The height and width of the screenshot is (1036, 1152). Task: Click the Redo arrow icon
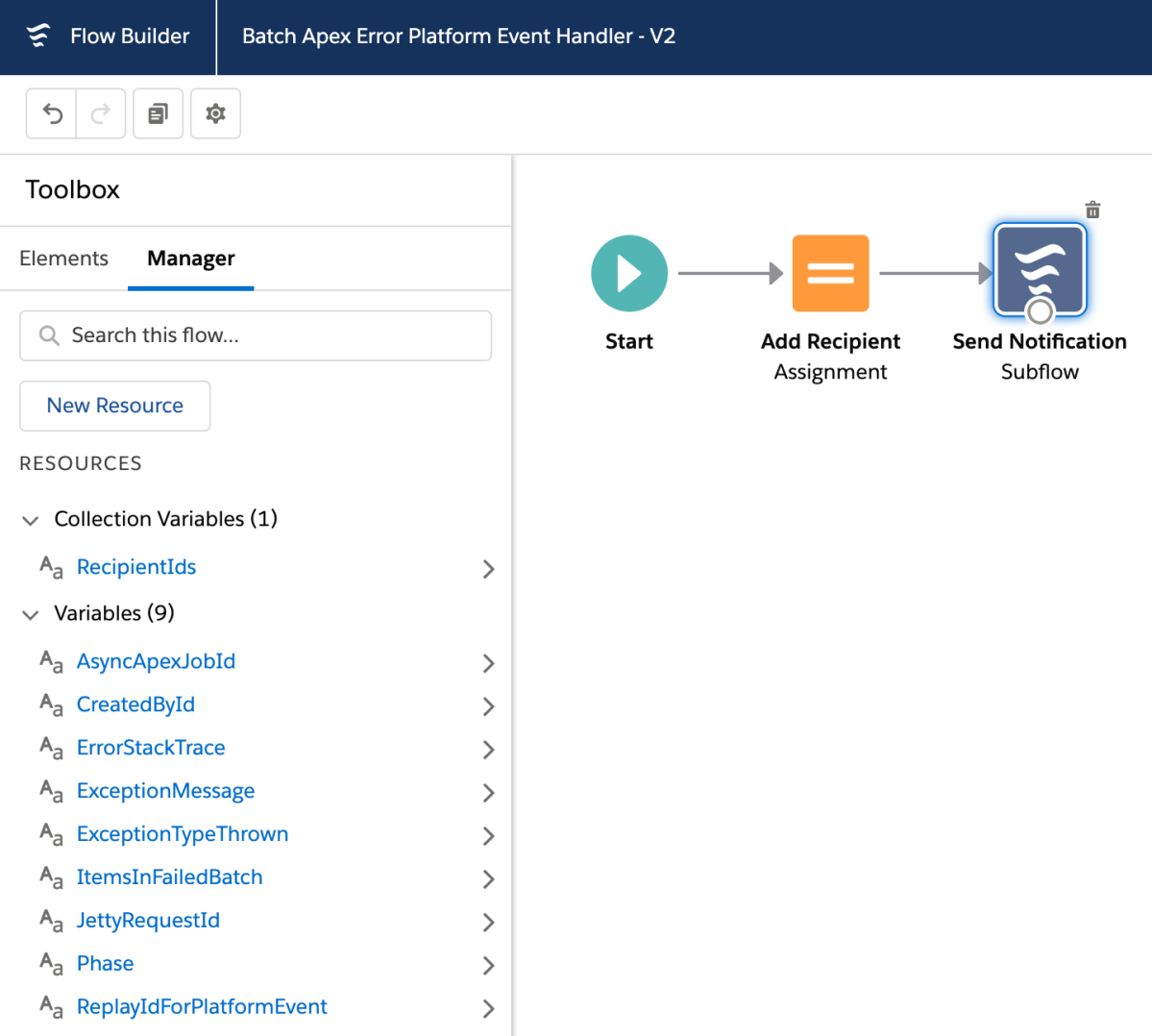point(101,114)
